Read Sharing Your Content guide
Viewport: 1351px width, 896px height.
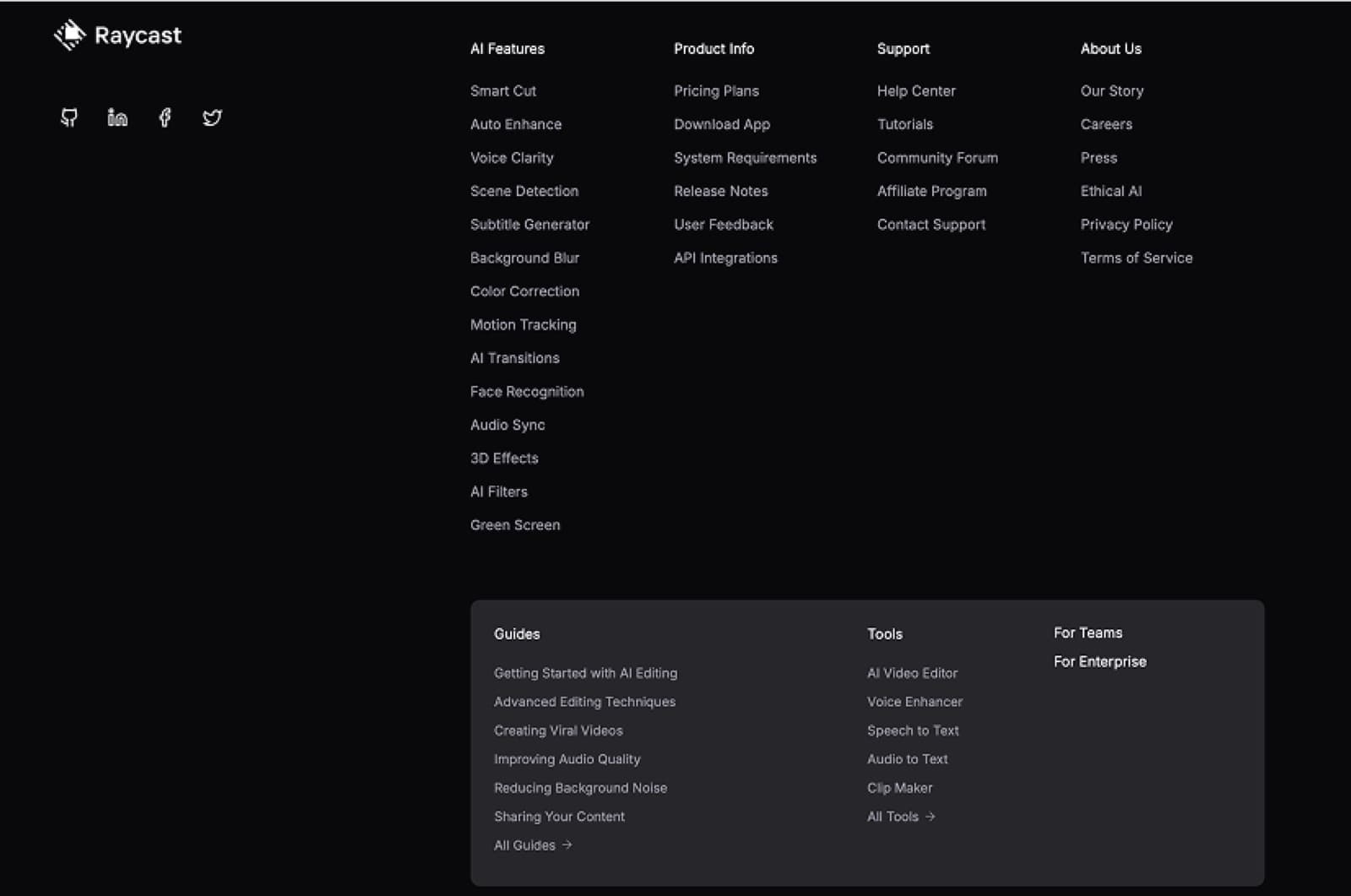click(x=559, y=817)
